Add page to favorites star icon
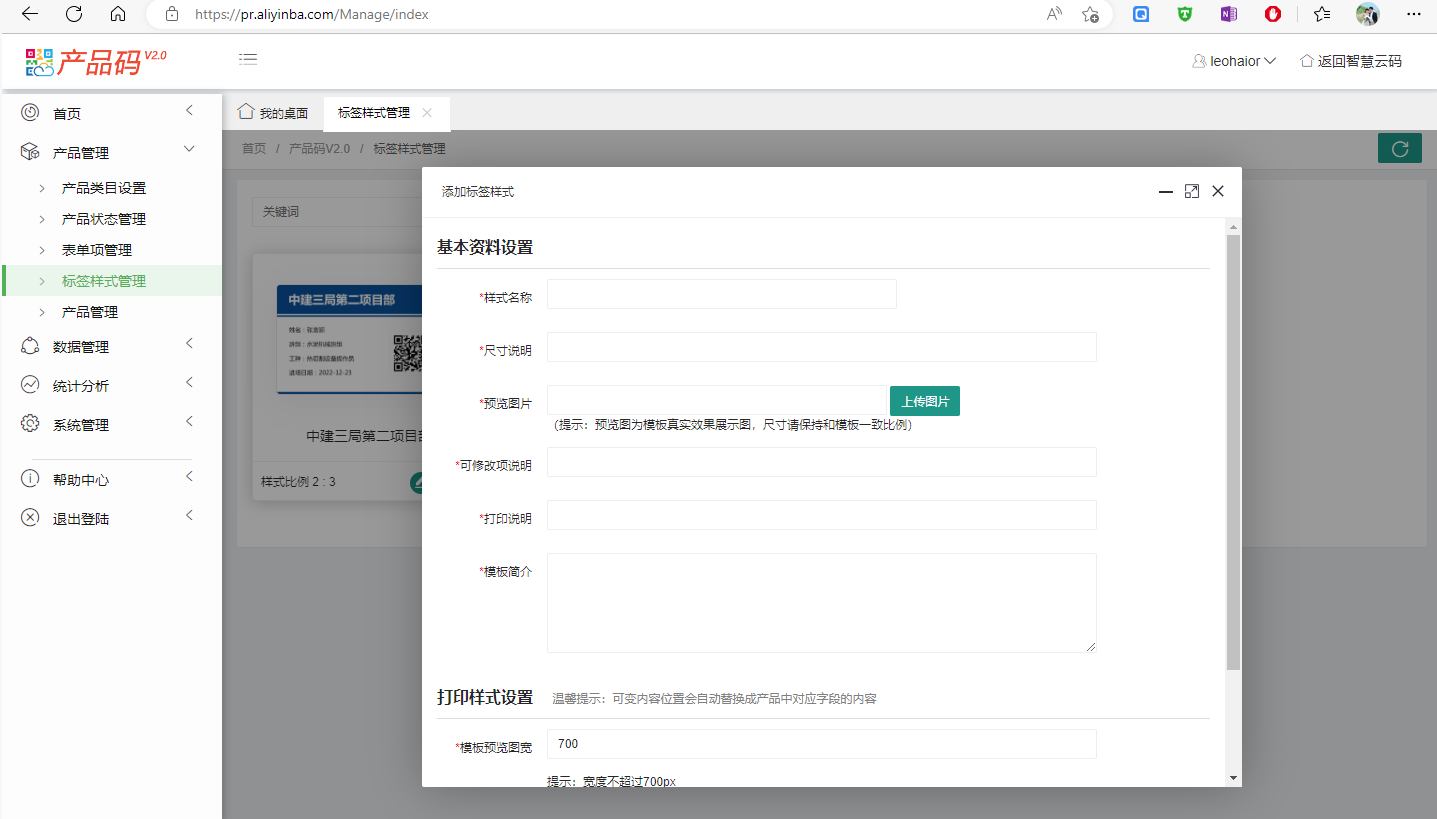This screenshot has height=819, width=1437. coord(1090,14)
